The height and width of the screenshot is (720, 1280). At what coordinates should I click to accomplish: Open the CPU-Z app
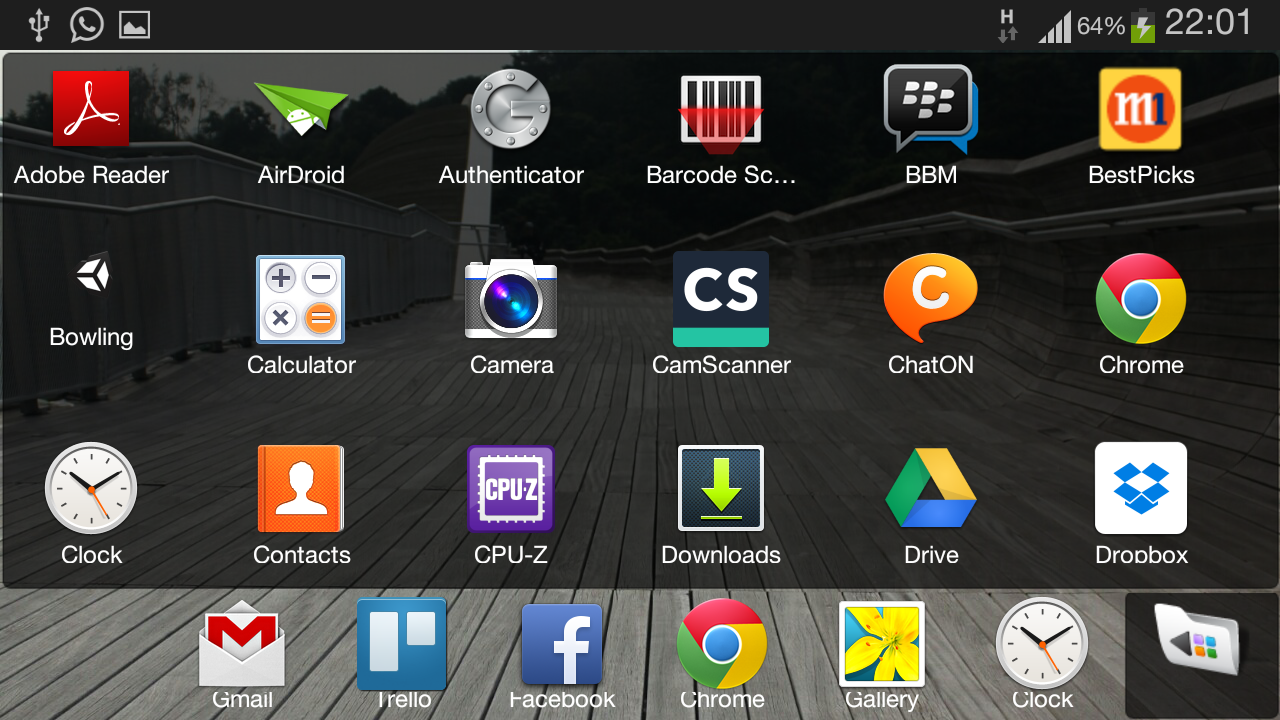pos(511,489)
